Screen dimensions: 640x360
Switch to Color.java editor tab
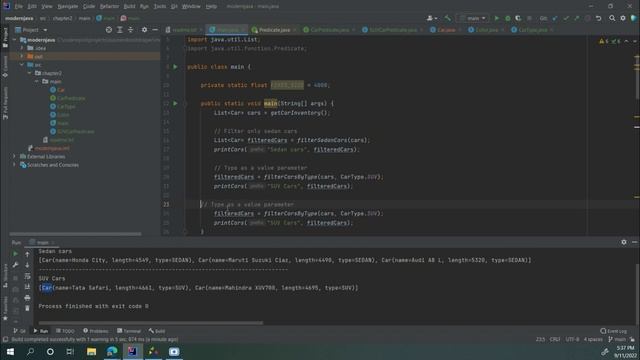coord(487,30)
